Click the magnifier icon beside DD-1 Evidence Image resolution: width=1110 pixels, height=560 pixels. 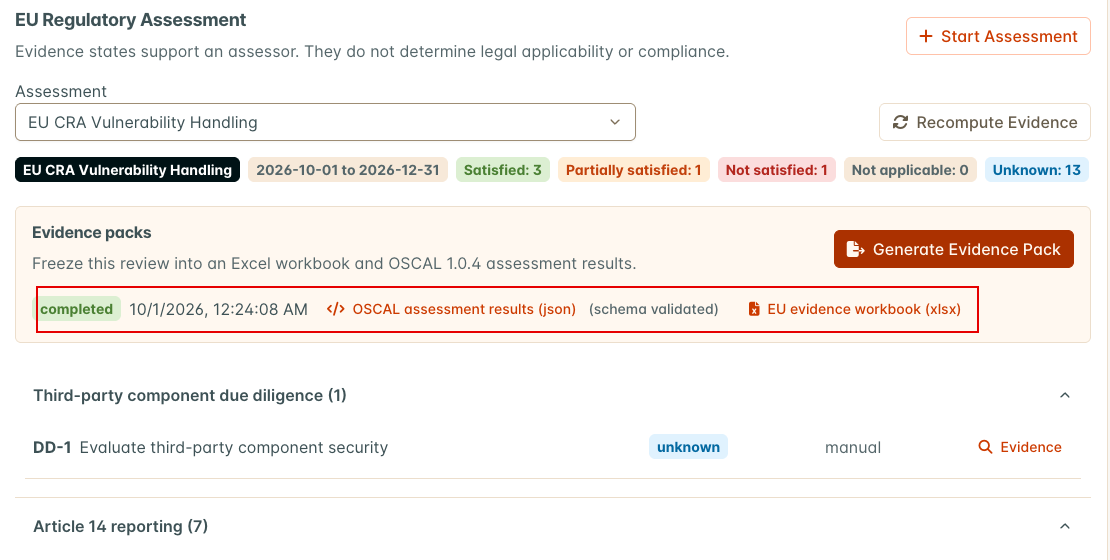(x=985, y=447)
